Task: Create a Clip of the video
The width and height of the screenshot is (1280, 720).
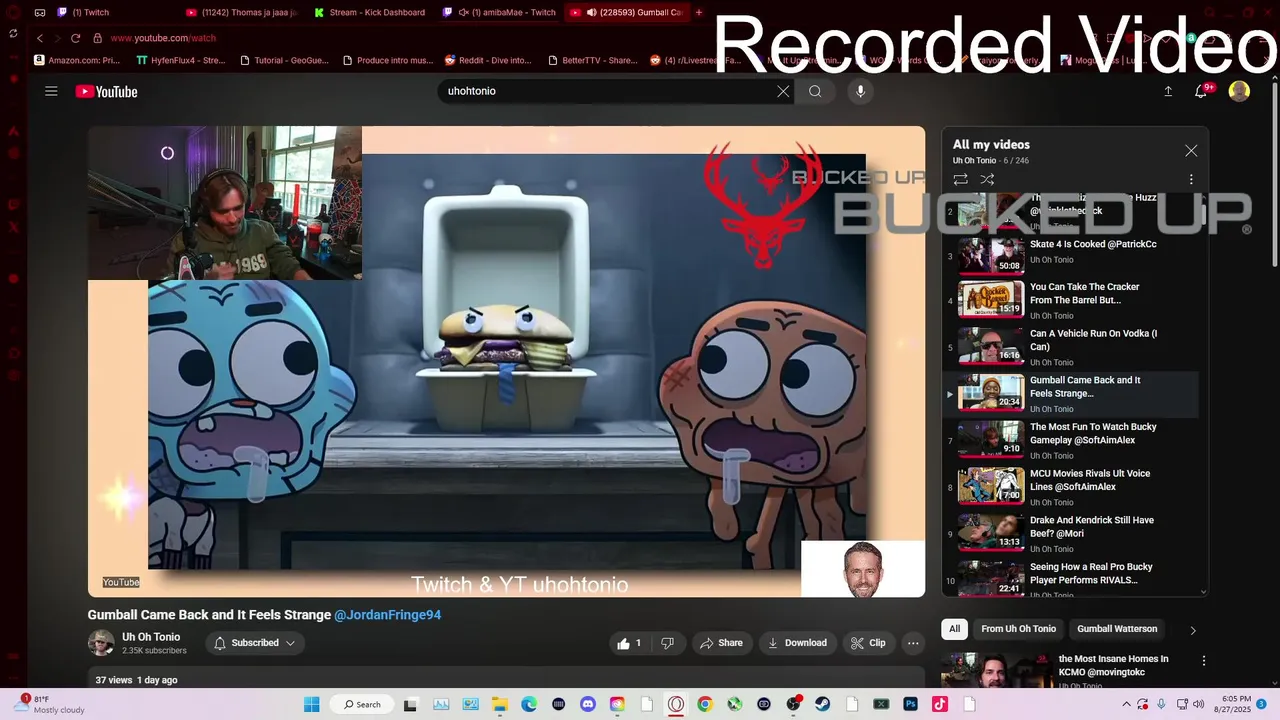Action: pyautogui.click(x=868, y=643)
